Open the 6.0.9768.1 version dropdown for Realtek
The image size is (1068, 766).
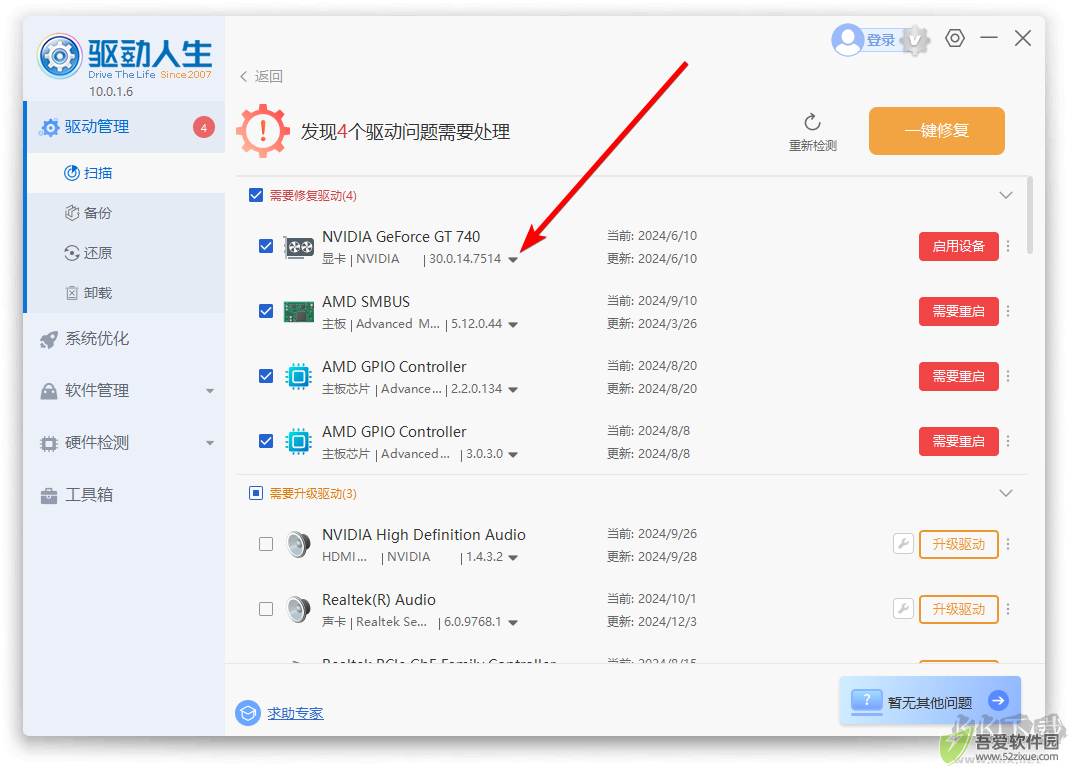coord(513,622)
